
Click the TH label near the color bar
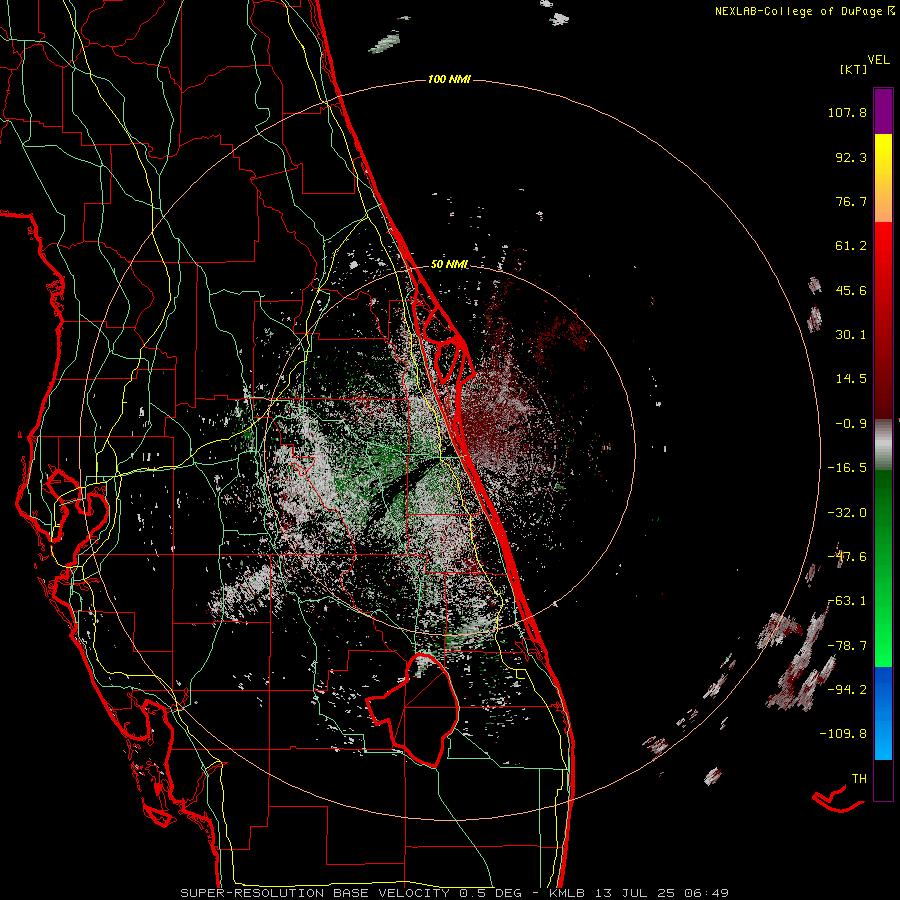click(x=859, y=779)
